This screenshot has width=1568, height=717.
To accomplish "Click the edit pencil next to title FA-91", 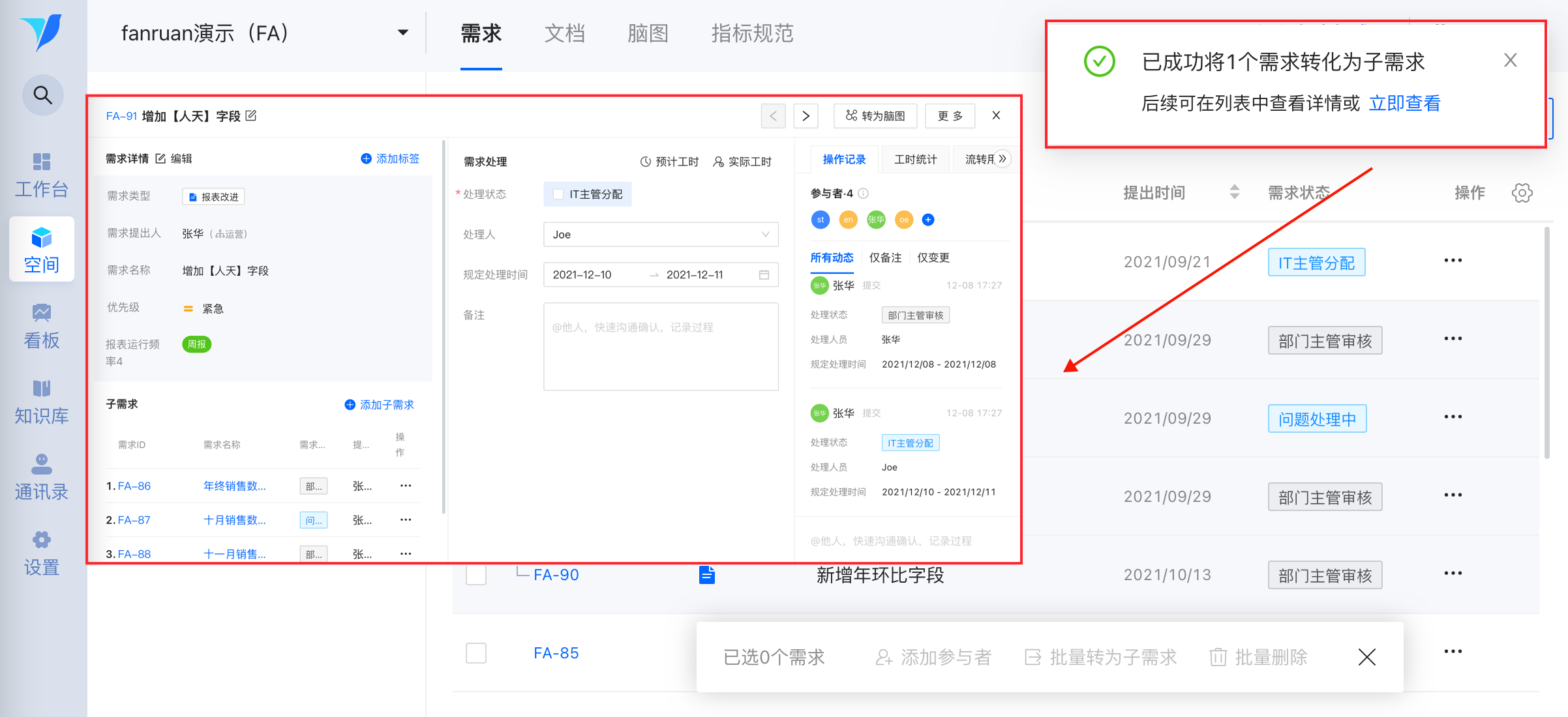I will point(251,116).
